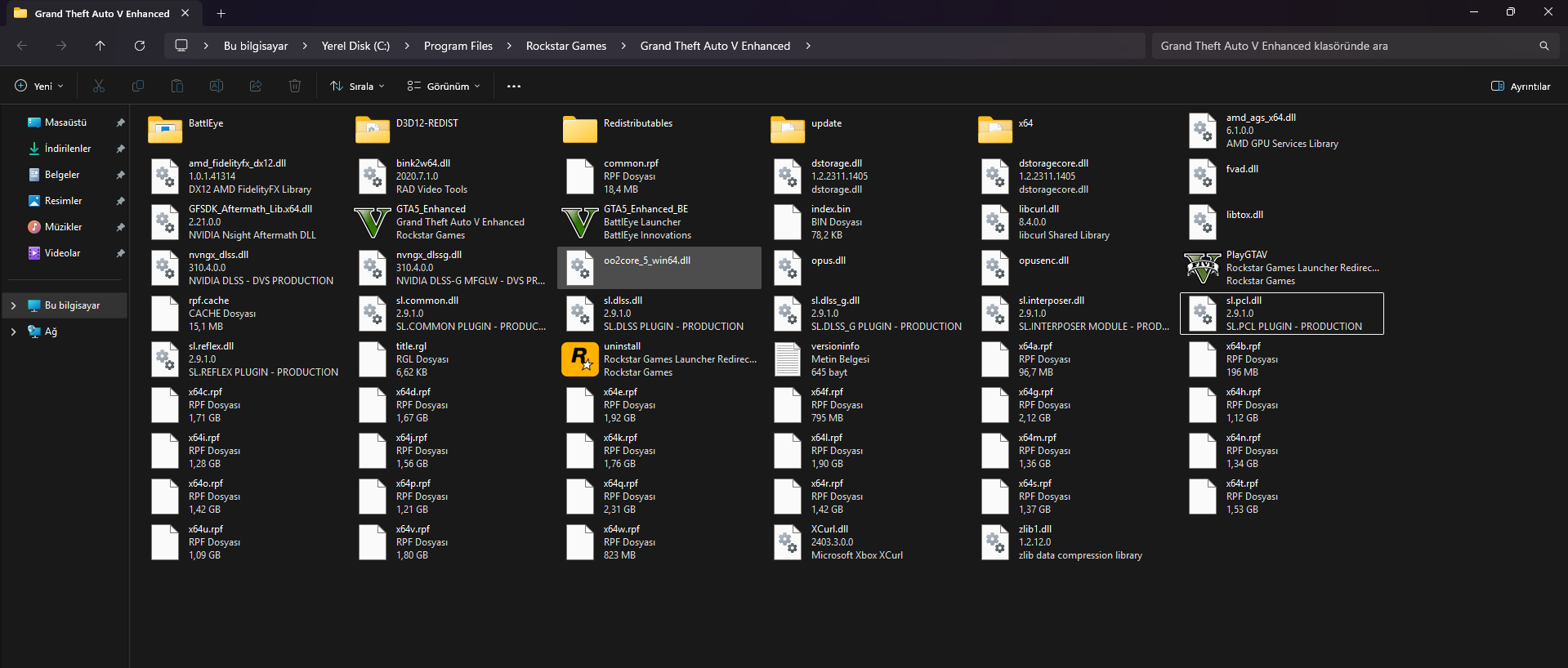Refresh the current folder view
This screenshot has height=668, width=1568.
point(140,46)
